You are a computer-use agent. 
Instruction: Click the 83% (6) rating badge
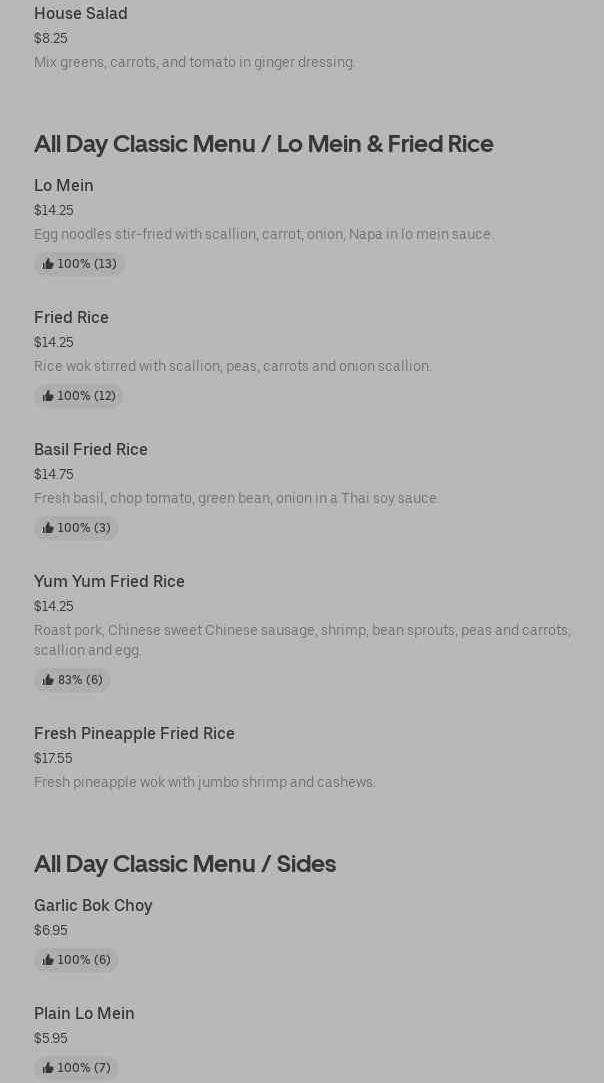point(72,680)
